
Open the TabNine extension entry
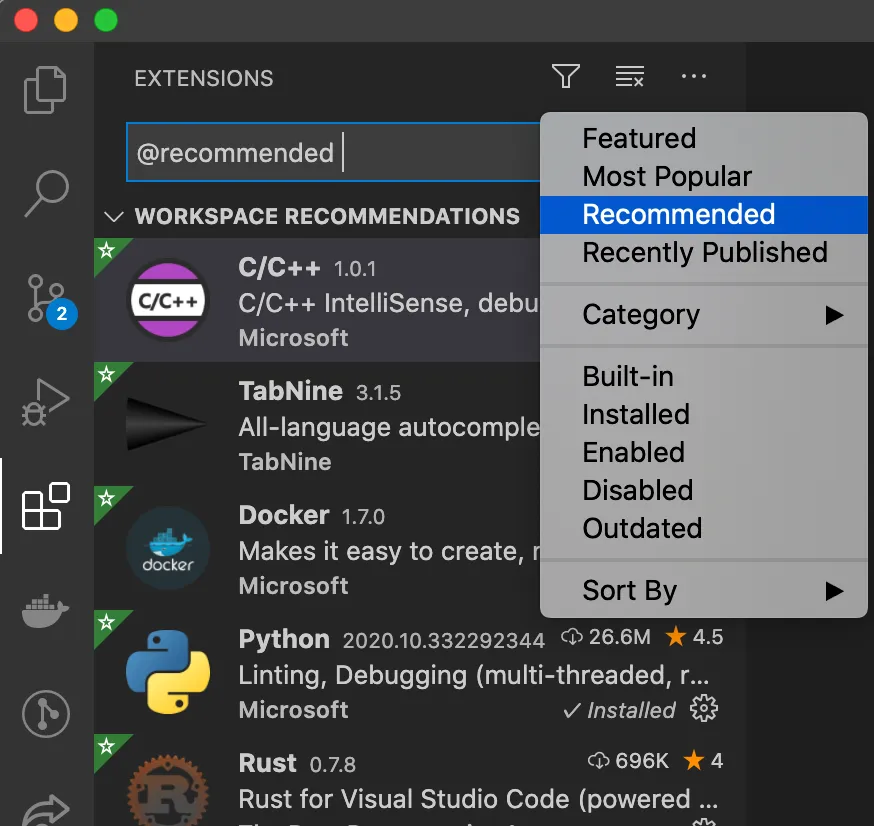(x=330, y=425)
